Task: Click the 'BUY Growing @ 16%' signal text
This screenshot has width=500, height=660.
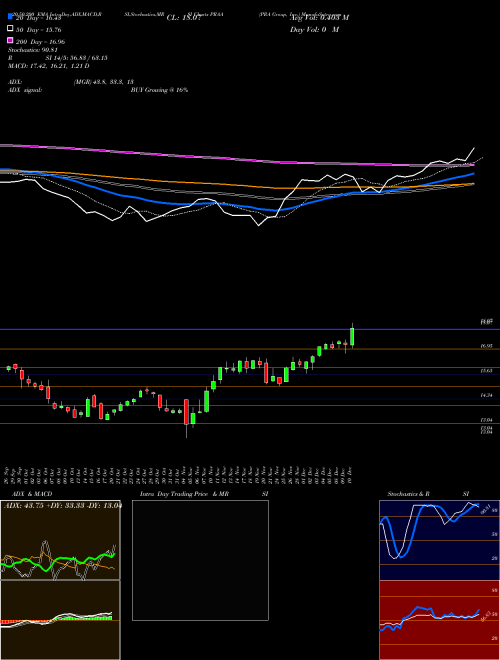Action: [159, 90]
